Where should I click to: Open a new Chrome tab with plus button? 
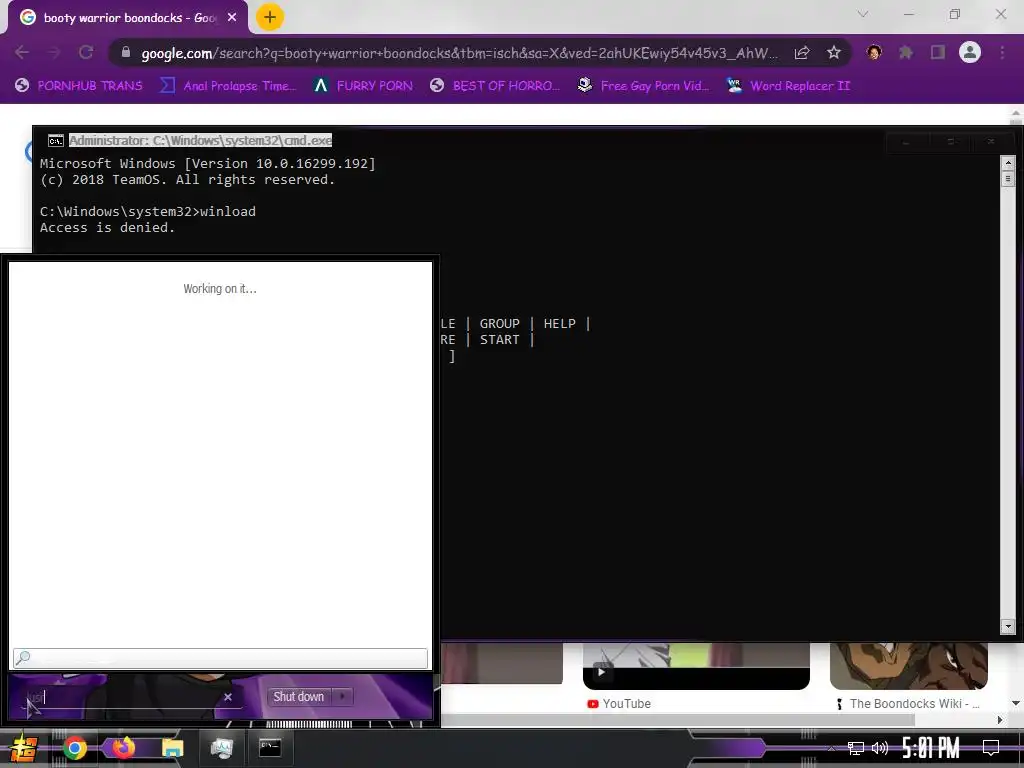[x=269, y=17]
